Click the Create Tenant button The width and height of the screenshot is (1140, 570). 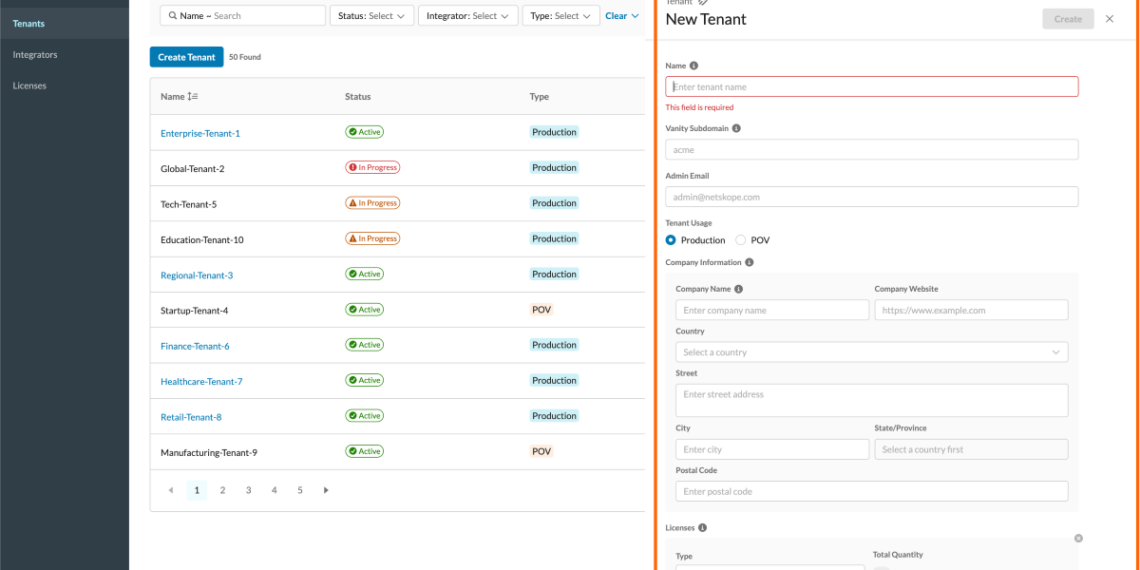186,57
